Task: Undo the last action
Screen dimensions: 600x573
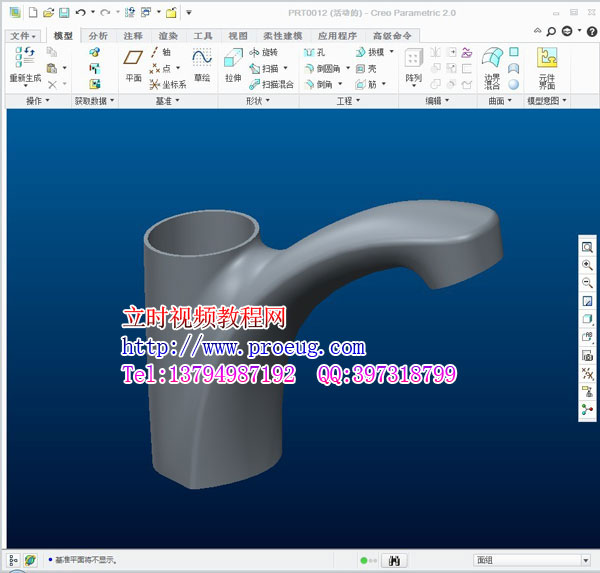Action: pos(80,13)
